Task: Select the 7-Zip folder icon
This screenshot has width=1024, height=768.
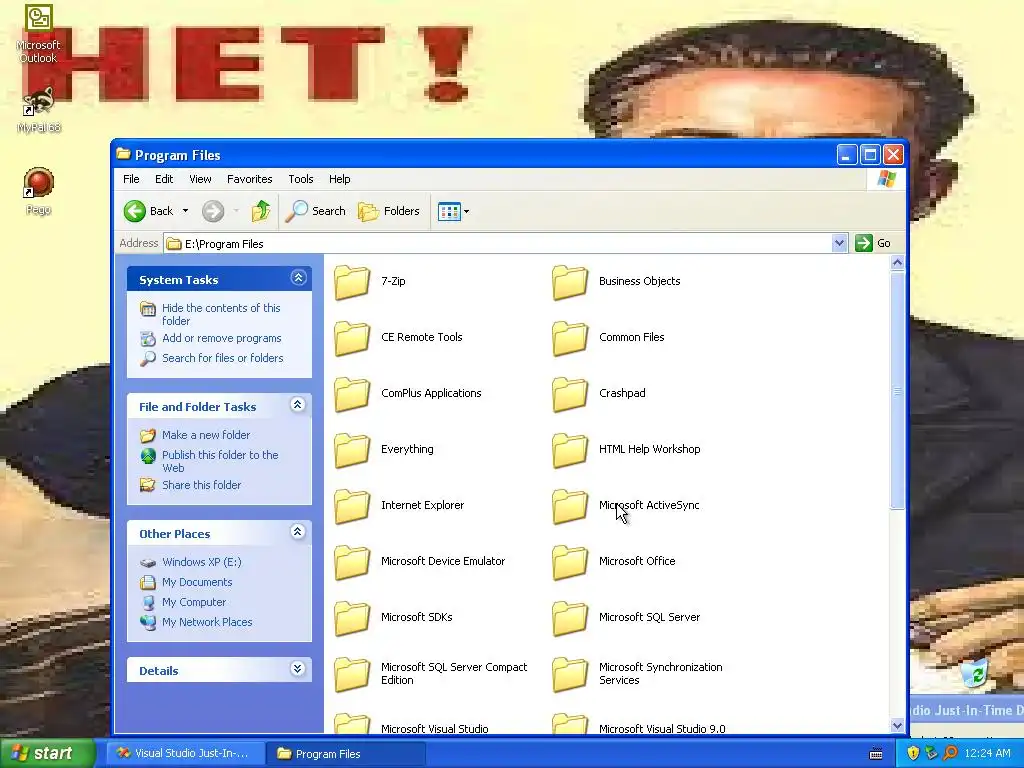Action: (352, 282)
